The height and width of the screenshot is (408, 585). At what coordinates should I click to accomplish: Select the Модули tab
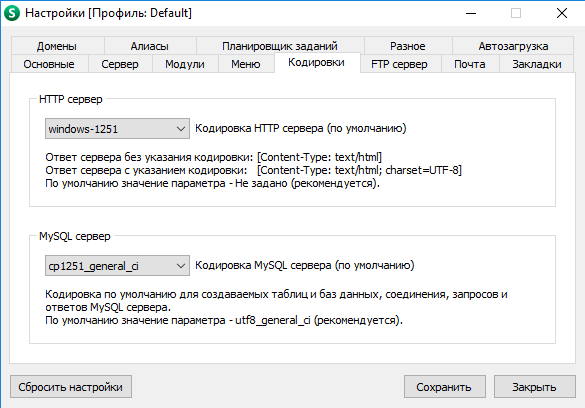coord(185,64)
